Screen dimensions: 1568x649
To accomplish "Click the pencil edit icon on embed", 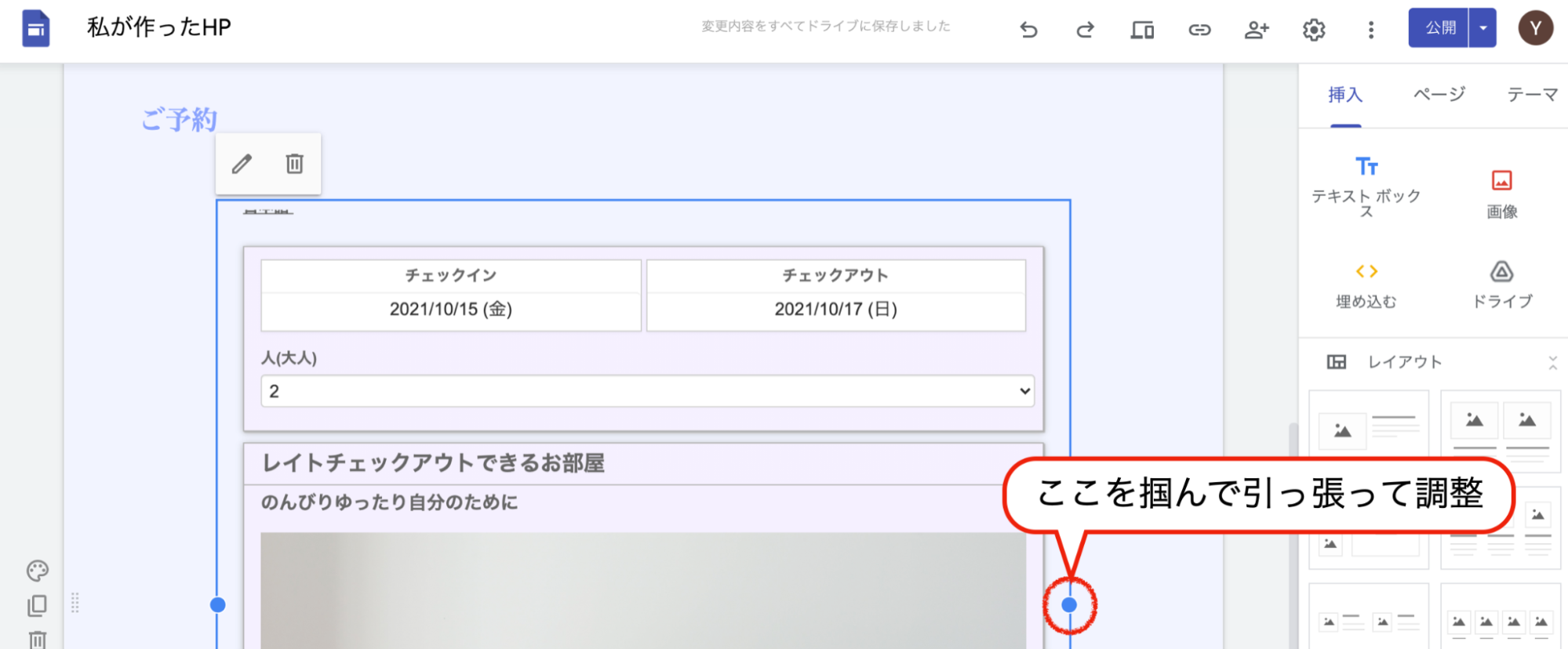I will 242,164.
